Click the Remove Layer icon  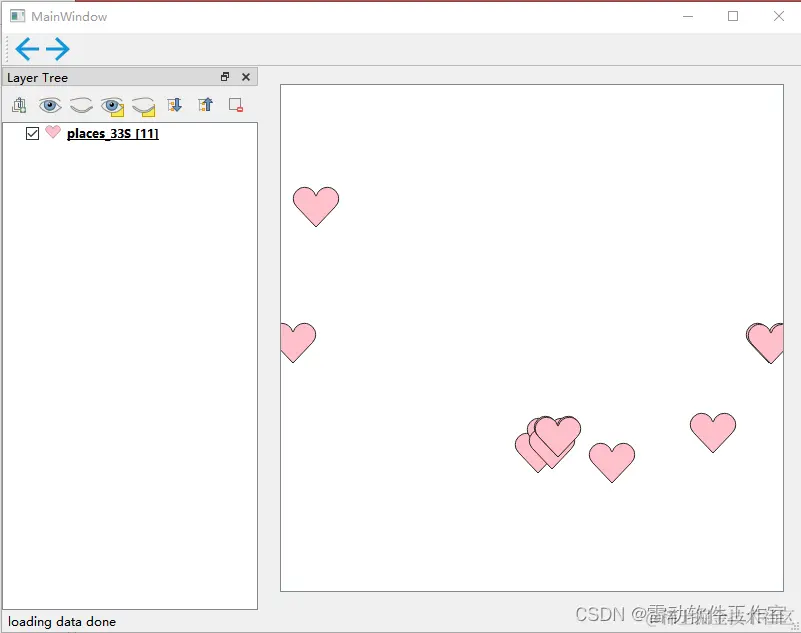[x=236, y=105]
